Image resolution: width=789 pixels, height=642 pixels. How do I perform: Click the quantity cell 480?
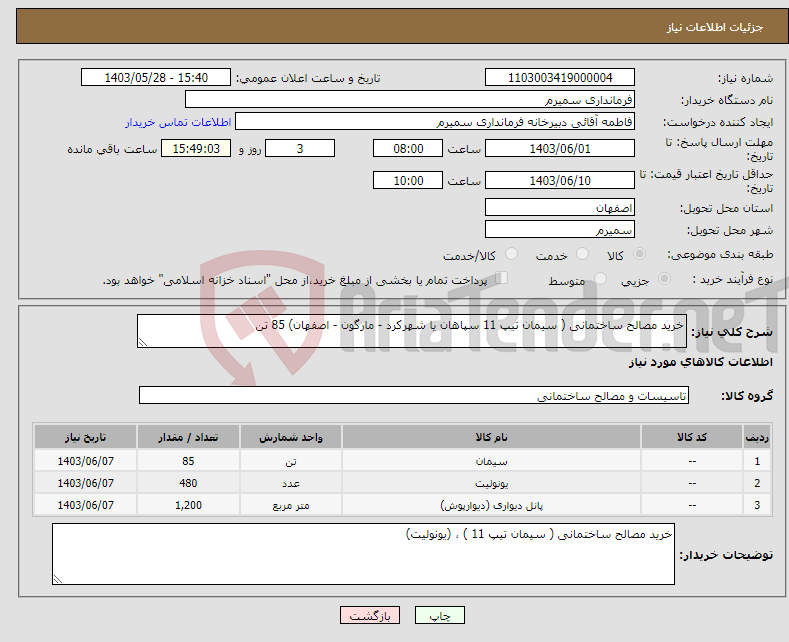(x=188, y=483)
